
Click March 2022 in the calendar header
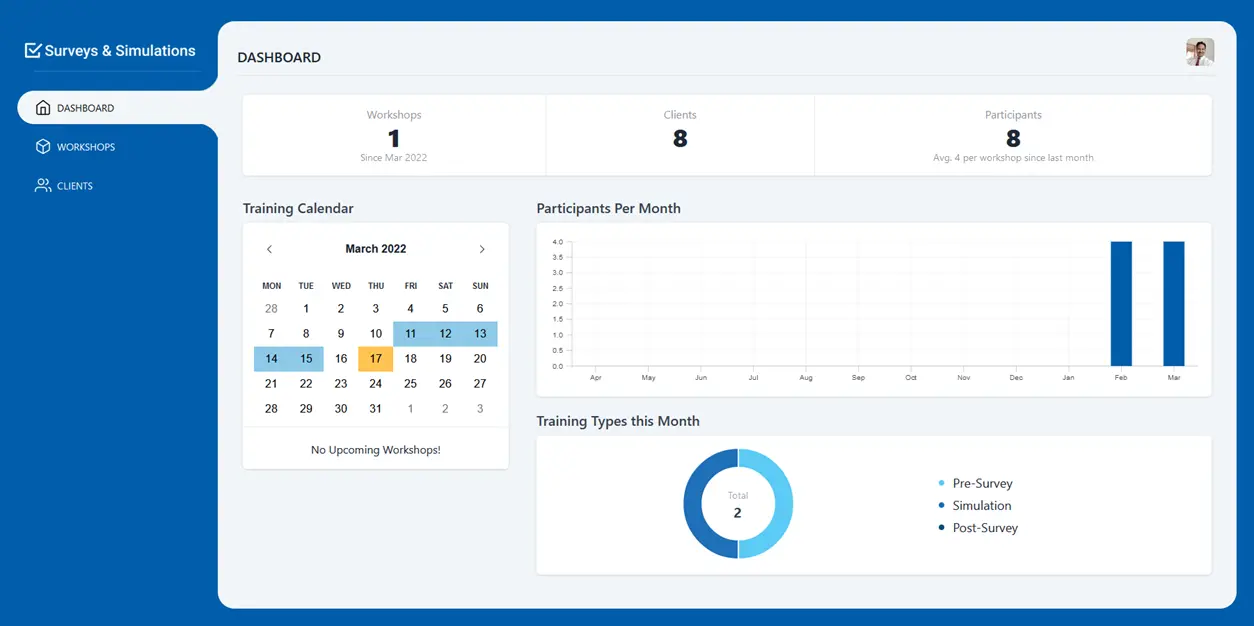tap(375, 248)
